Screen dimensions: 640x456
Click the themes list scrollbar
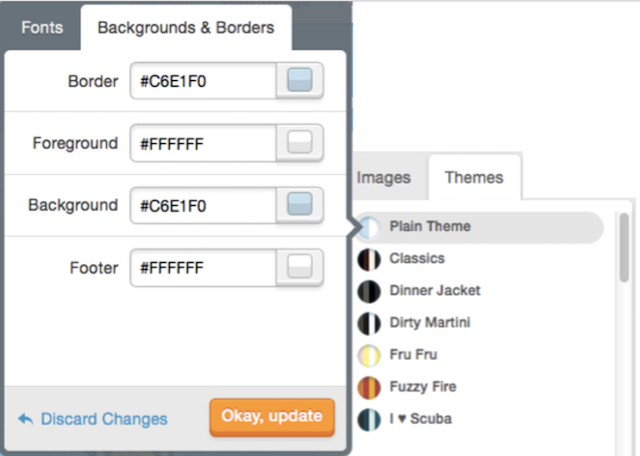coord(624,248)
